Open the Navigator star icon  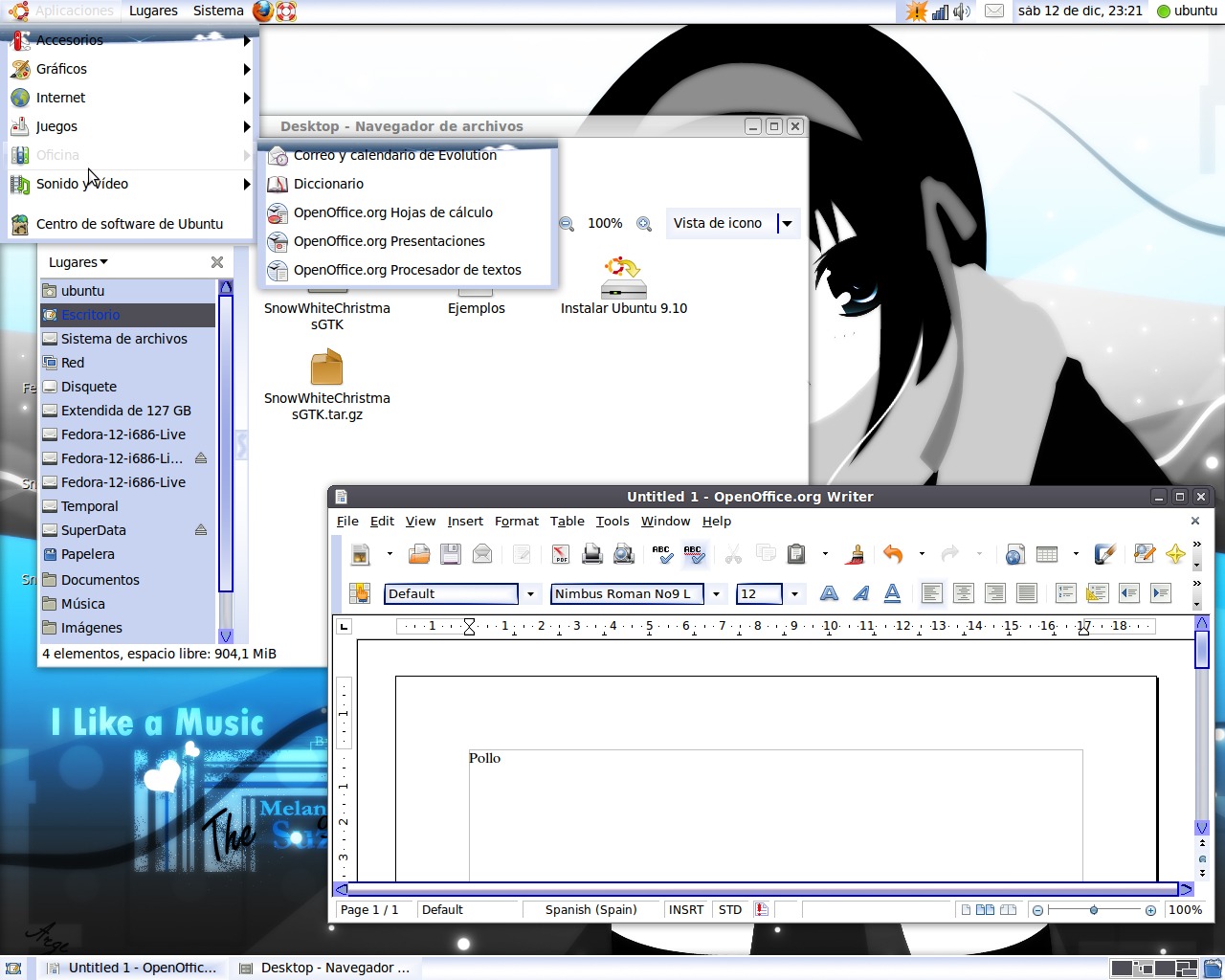click(x=1175, y=554)
